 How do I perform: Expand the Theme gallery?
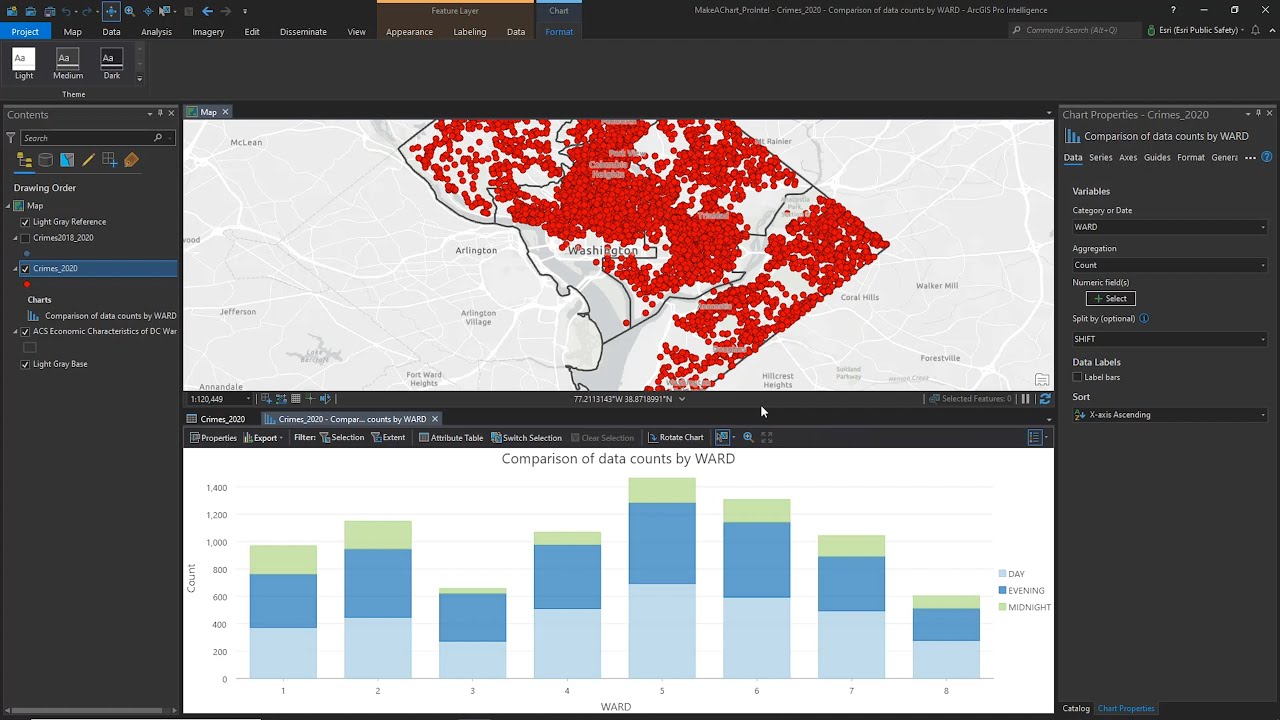[139, 78]
